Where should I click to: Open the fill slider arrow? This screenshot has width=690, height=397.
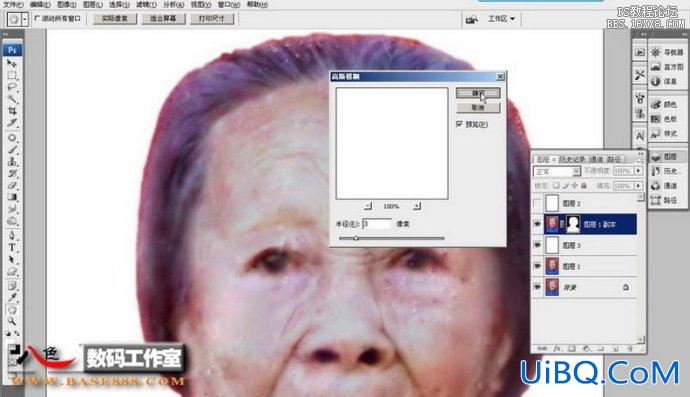tap(639, 186)
